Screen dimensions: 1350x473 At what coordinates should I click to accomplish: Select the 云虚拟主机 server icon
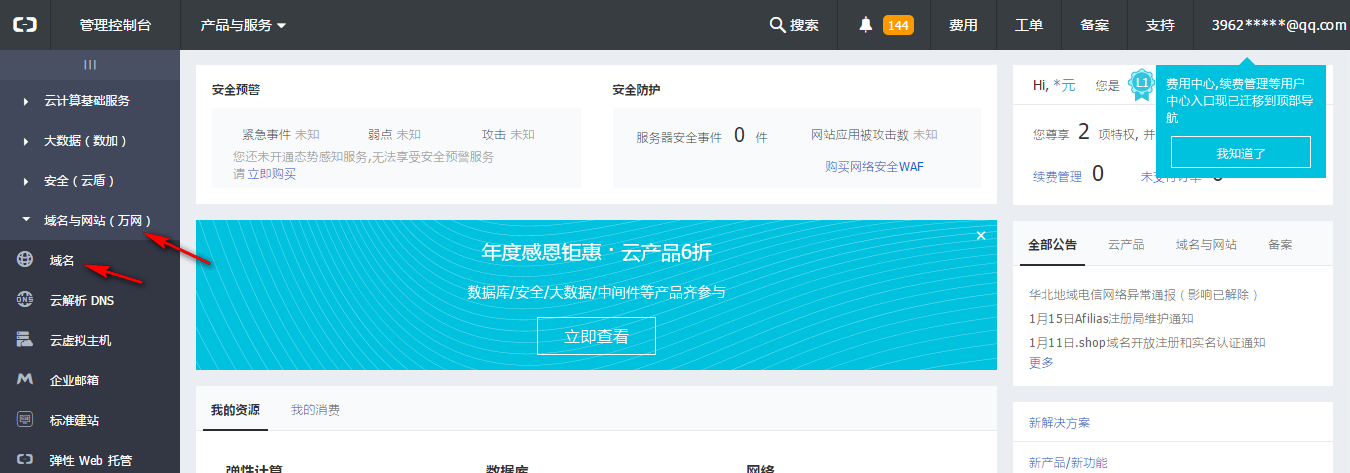point(25,340)
